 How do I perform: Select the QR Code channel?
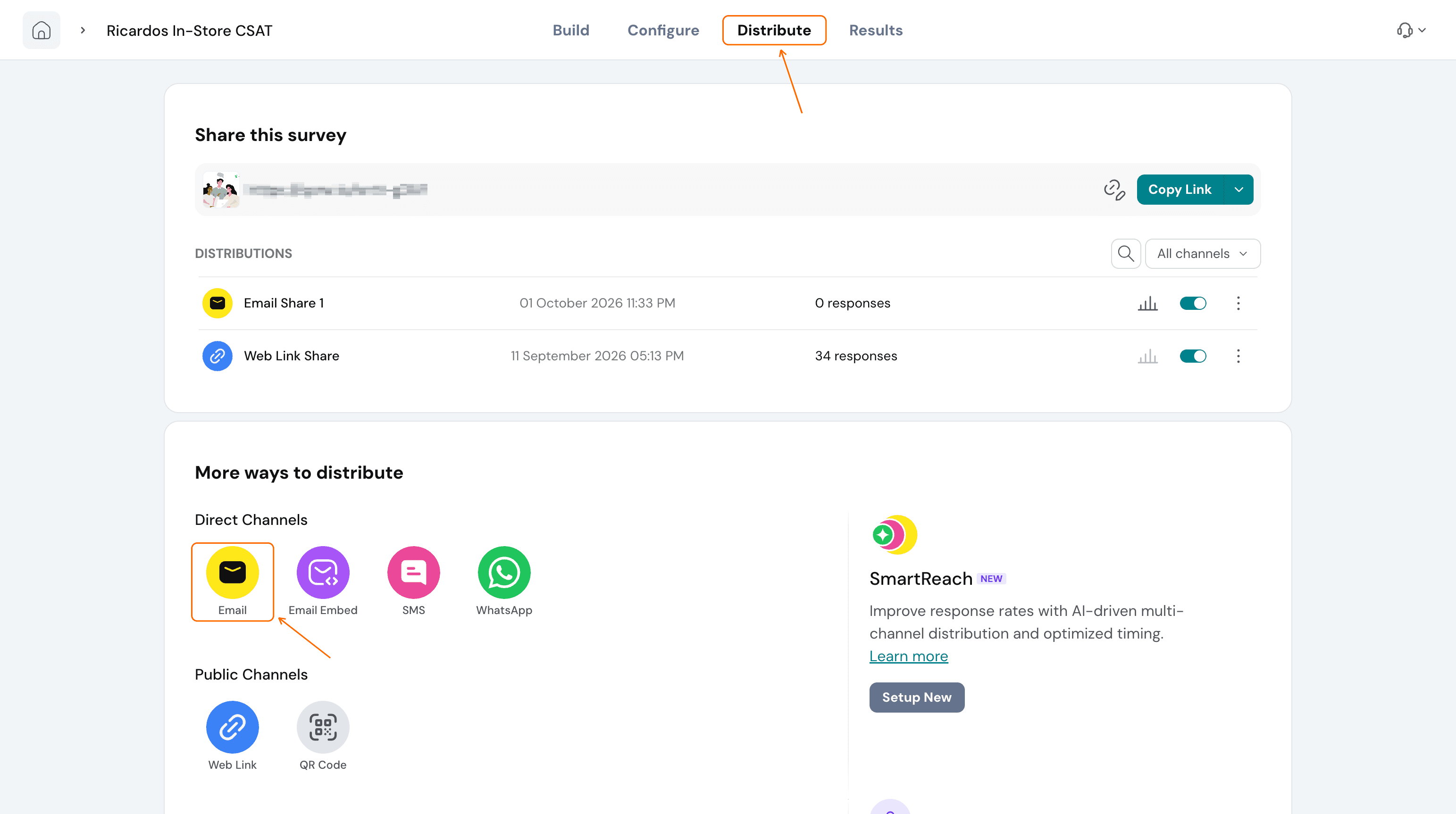pos(323,736)
